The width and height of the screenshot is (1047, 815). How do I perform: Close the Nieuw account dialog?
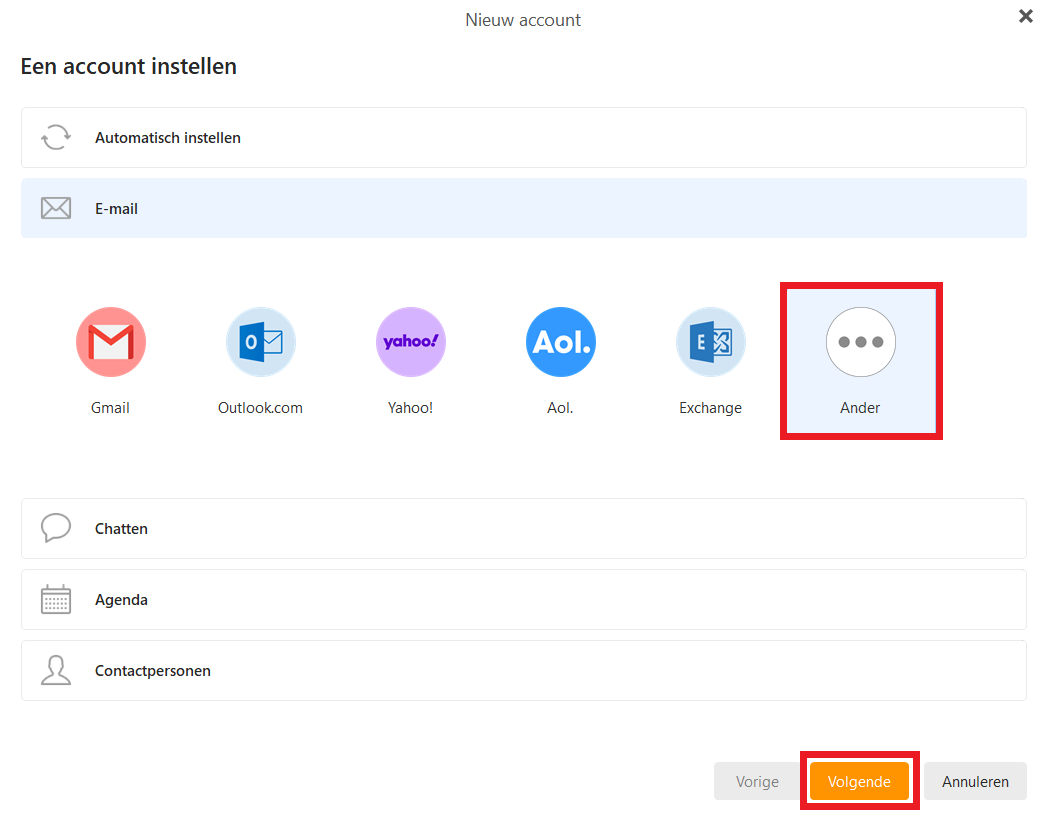(1025, 16)
